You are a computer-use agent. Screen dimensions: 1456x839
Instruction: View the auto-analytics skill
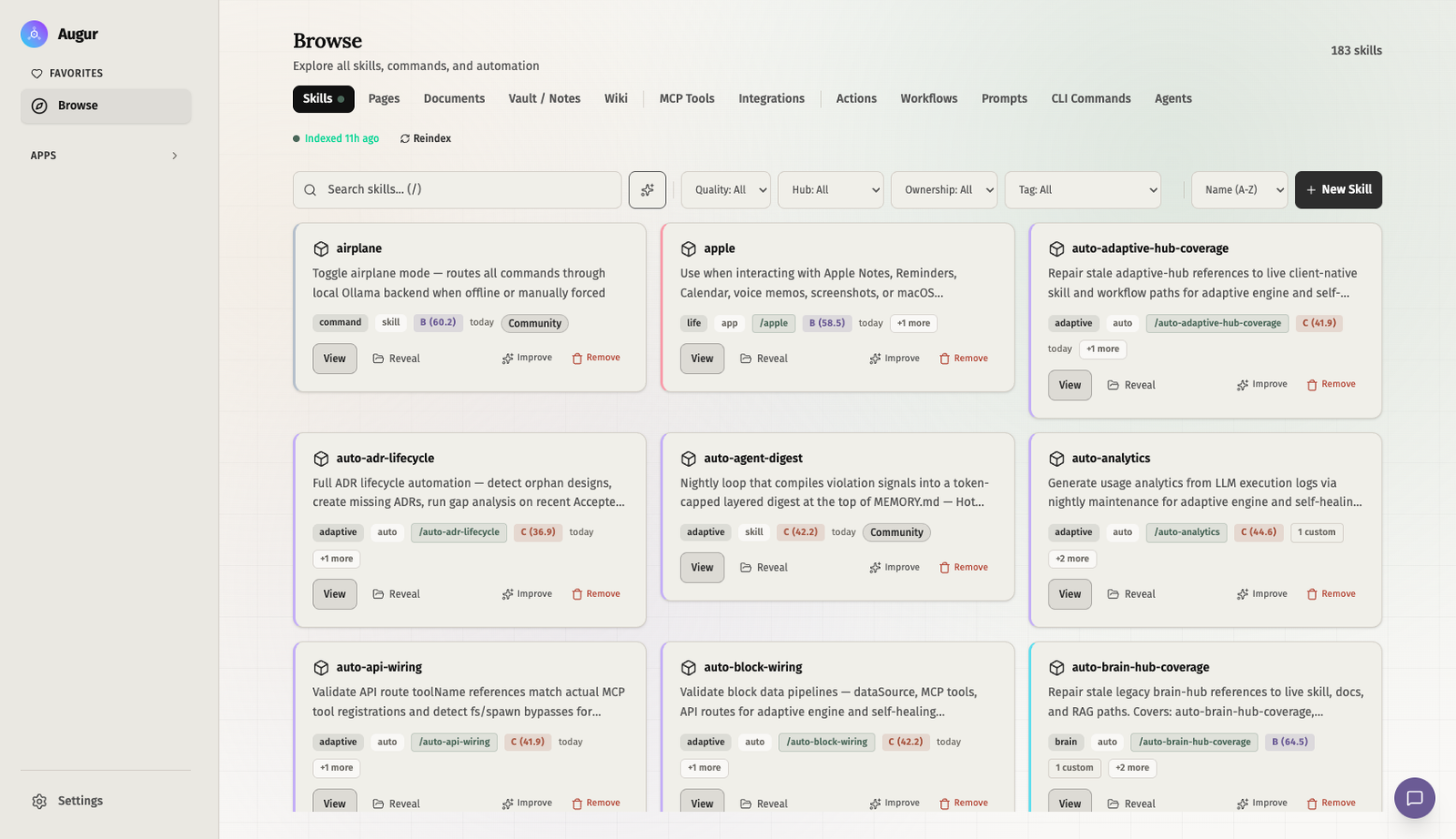tap(1070, 594)
